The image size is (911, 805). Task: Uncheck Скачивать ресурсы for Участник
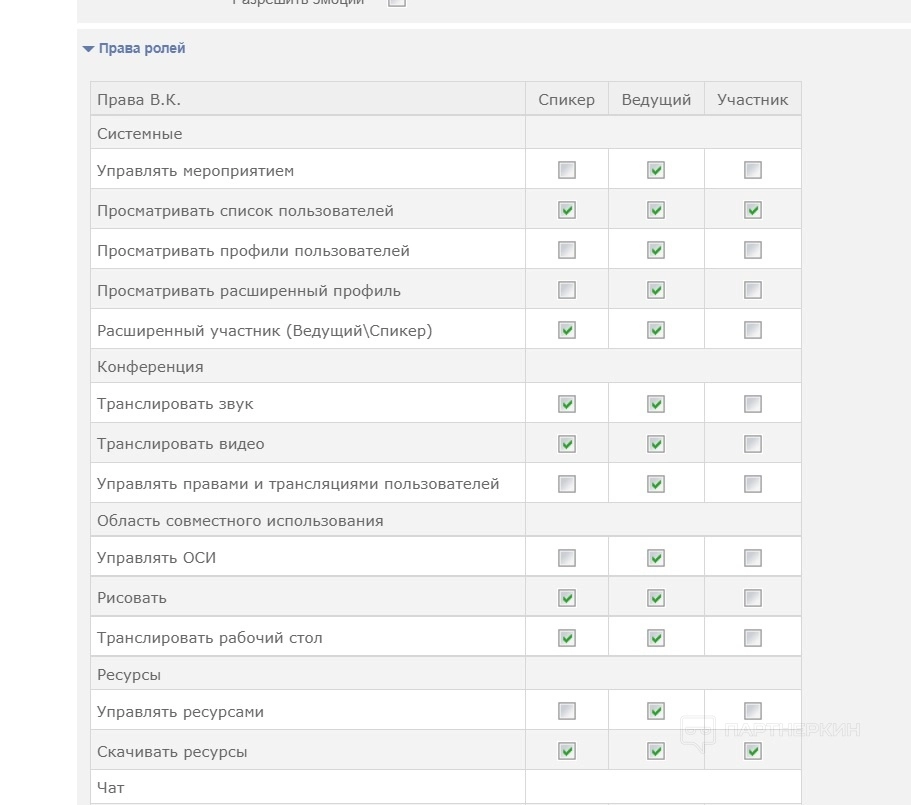tap(753, 751)
